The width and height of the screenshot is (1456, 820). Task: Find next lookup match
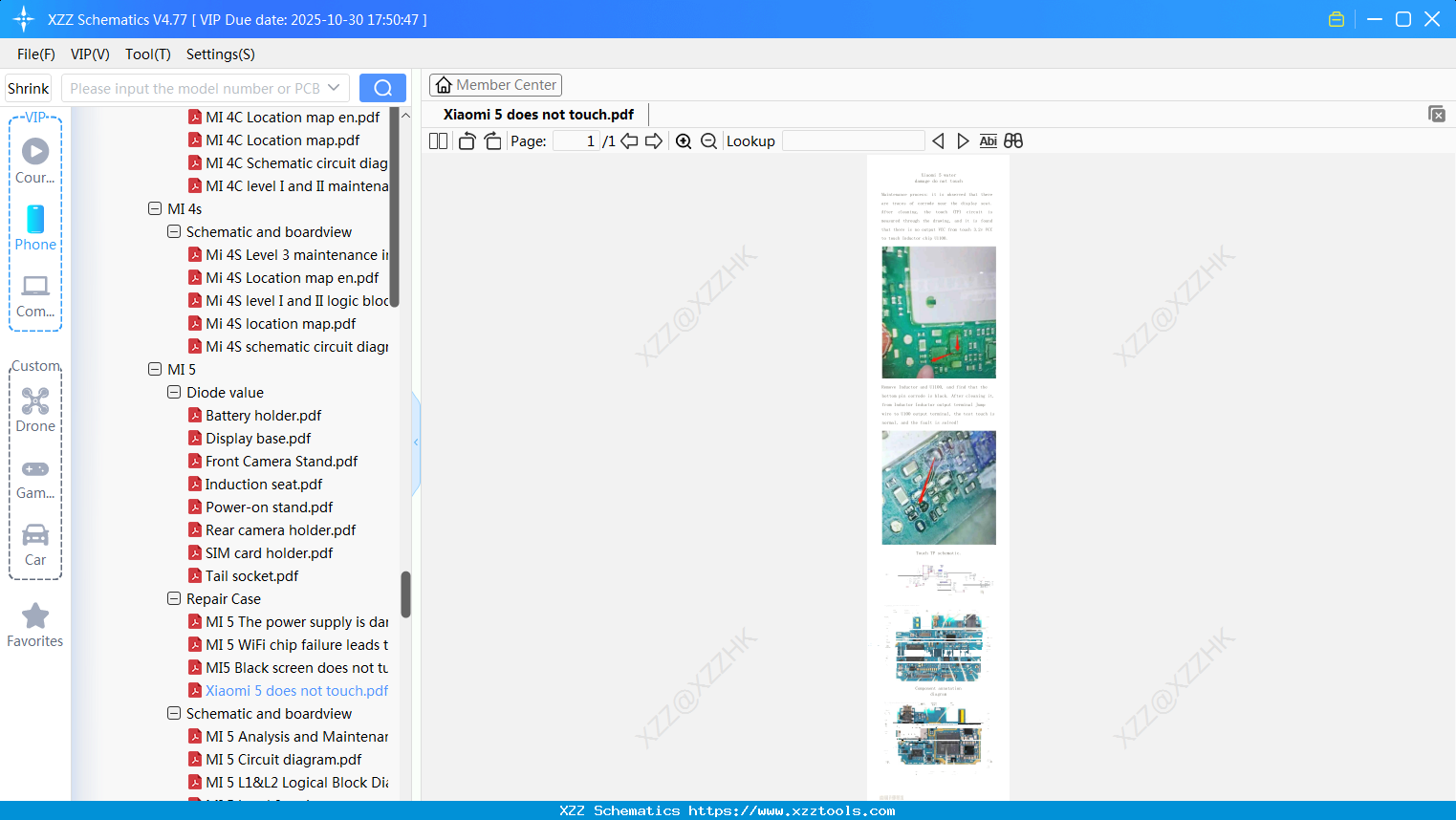(x=963, y=141)
